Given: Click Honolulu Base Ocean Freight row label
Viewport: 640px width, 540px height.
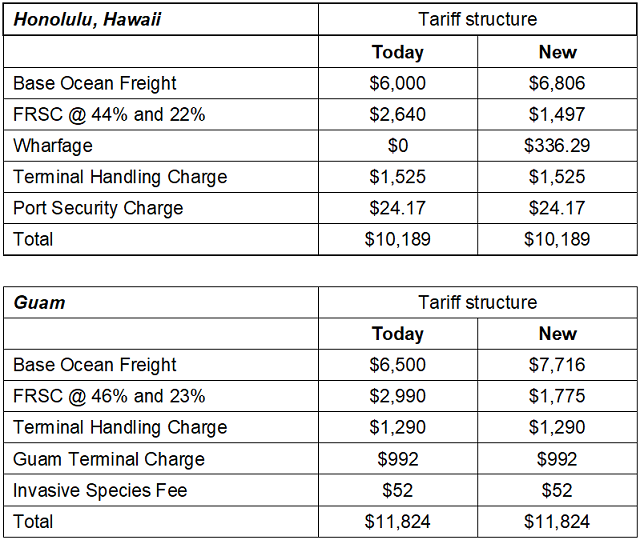Looking at the screenshot, I should pos(95,83).
